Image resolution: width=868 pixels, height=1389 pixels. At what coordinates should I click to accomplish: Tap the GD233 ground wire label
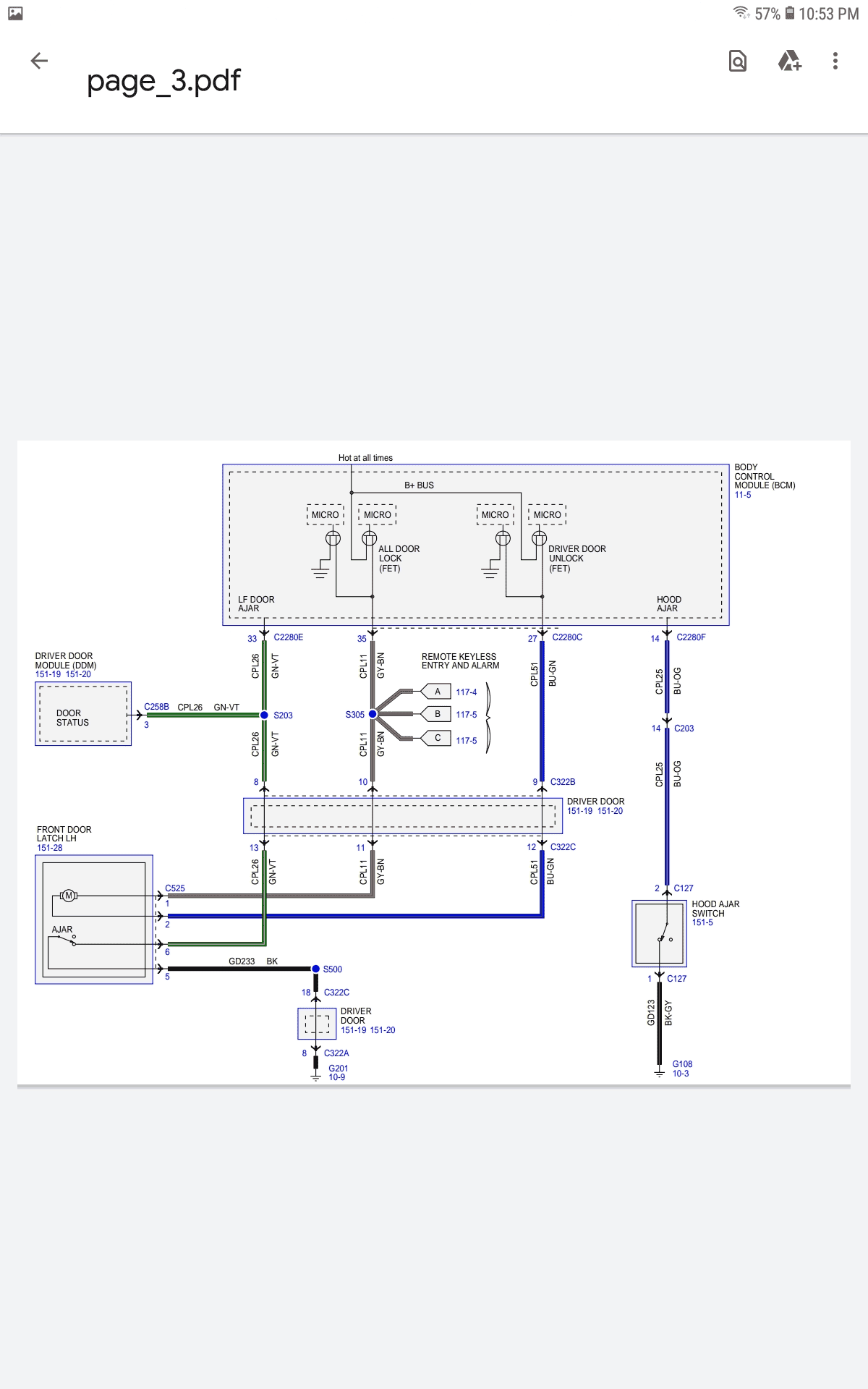pyautogui.click(x=242, y=961)
